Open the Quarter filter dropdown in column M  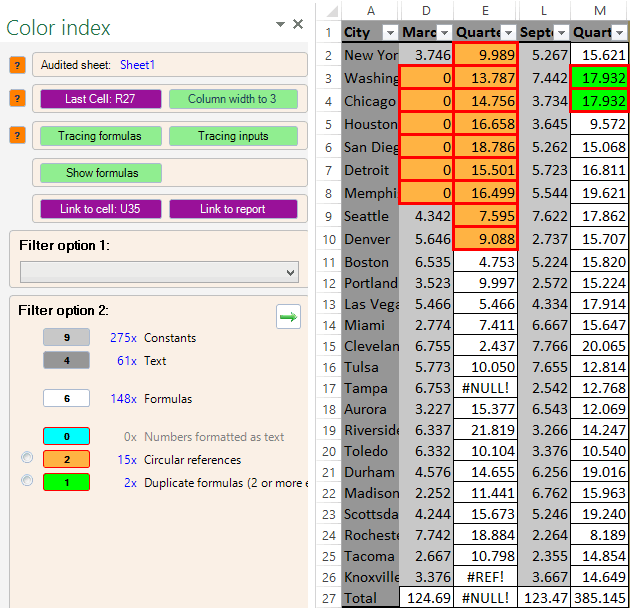620,33
